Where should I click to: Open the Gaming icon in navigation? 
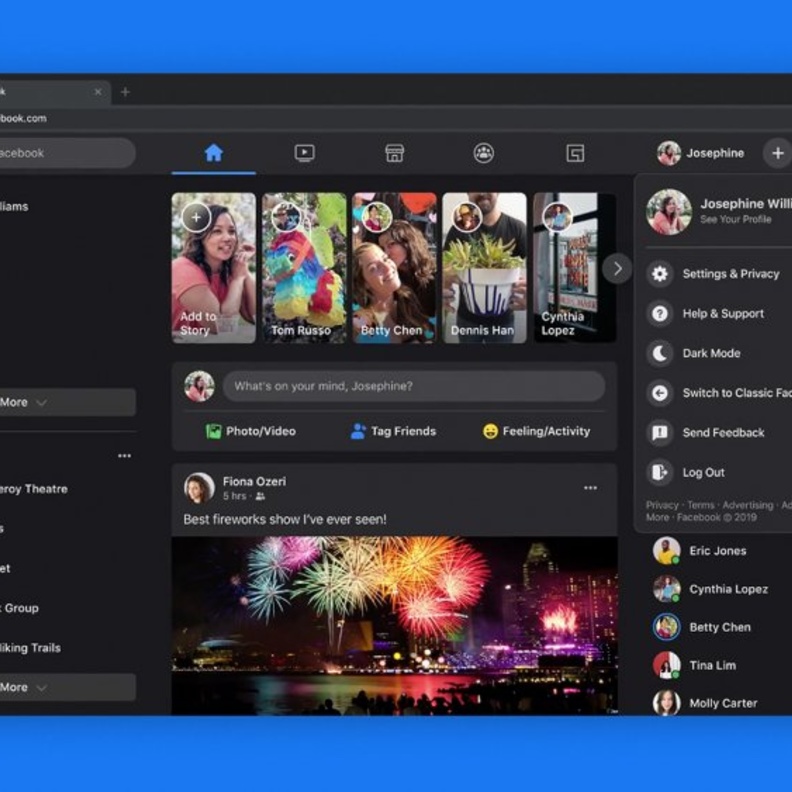click(x=575, y=153)
